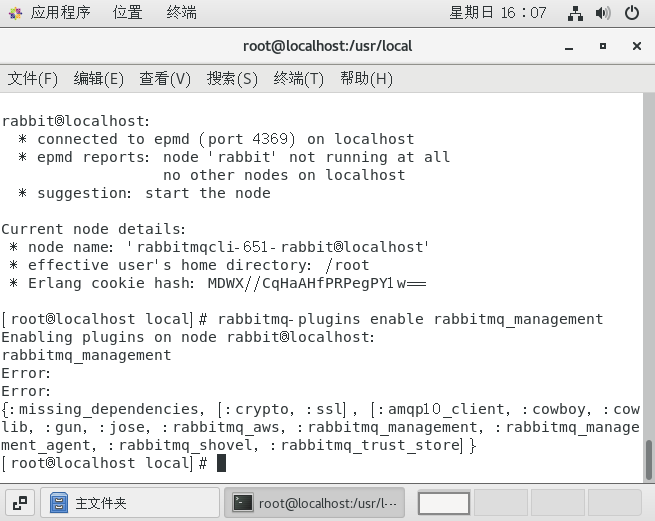Screen dimensions: 655x521
Task: Switch to the third workspace in the switcher
Action: tap(558, 503)
